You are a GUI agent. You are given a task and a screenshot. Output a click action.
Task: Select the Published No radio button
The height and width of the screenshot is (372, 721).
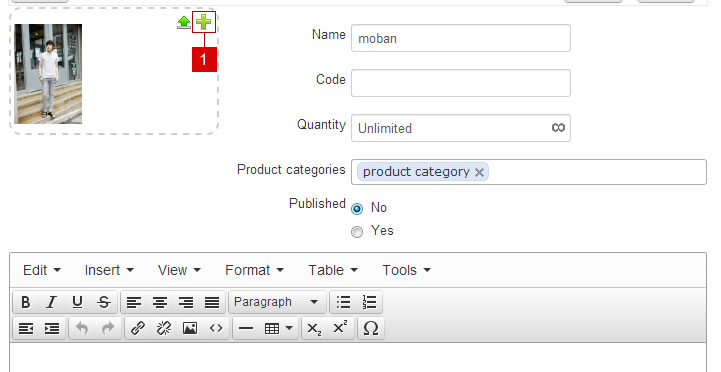click(x=357, y=209)
